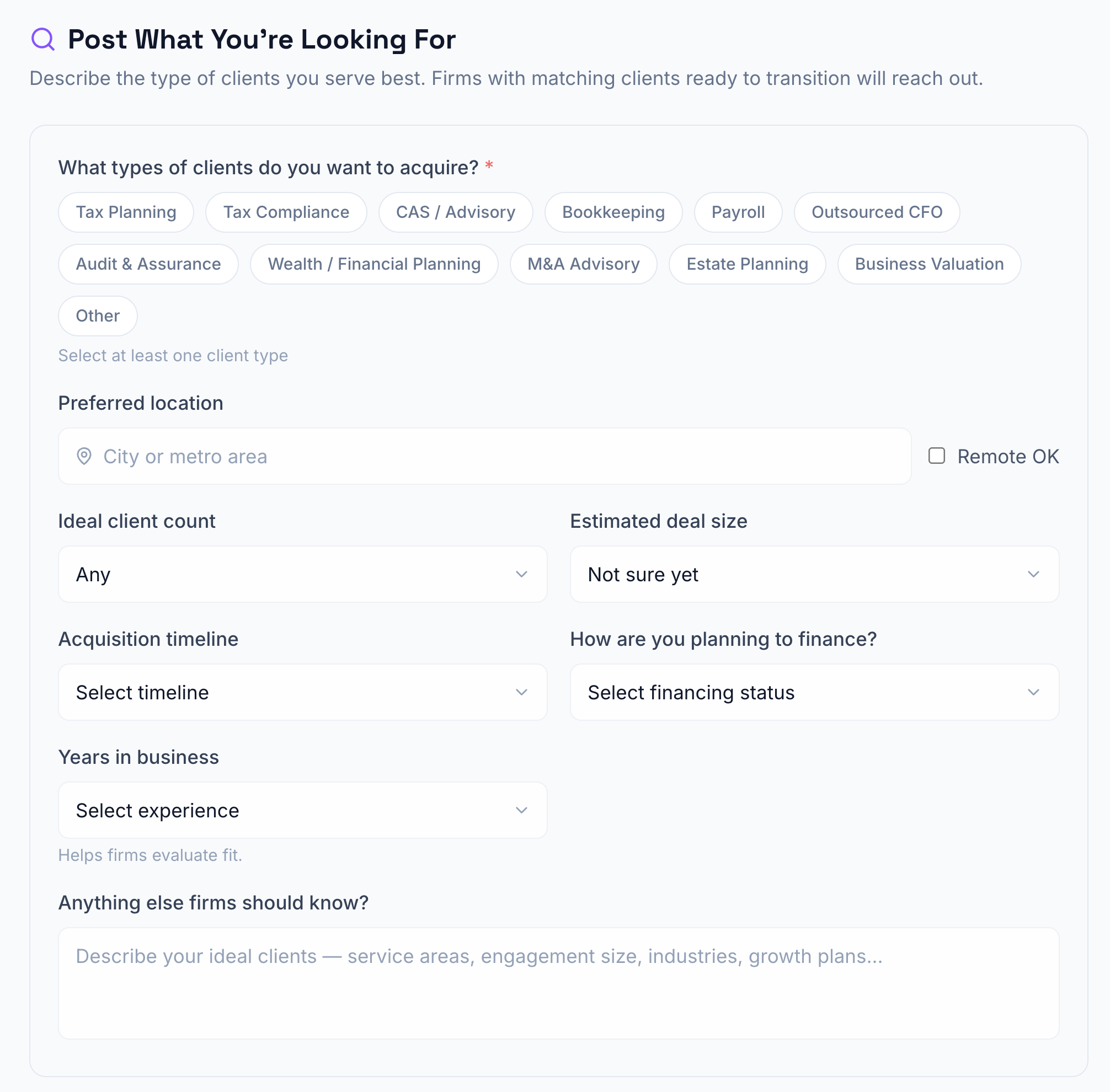Choose Outsourced CFO client type
This screenshot has height=1092, width=1110.
coord(876,212)
